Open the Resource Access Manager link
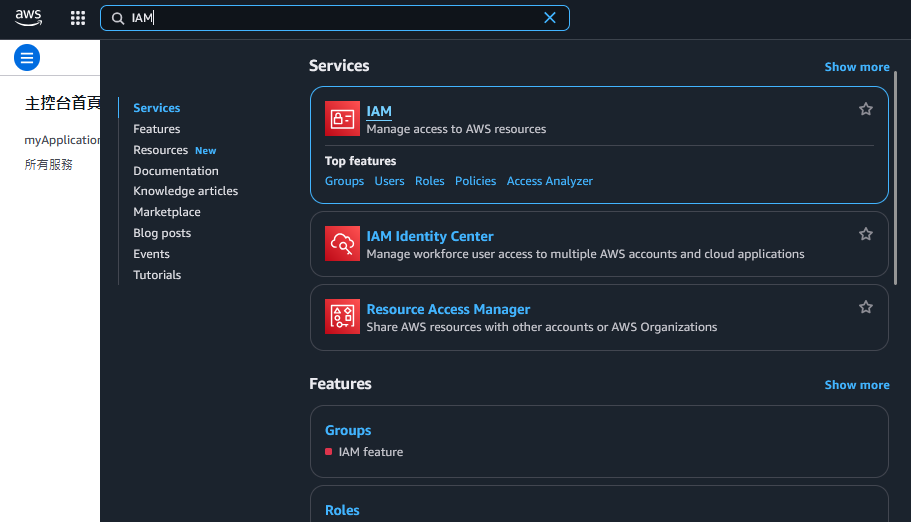This screenshot has width=911, height=522. coord(448,309)
